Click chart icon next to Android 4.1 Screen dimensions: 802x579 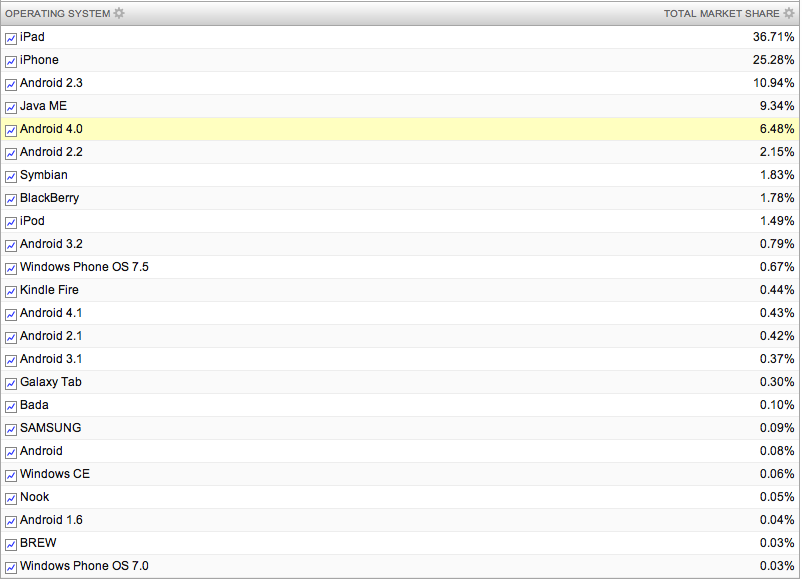click(11, 315)
